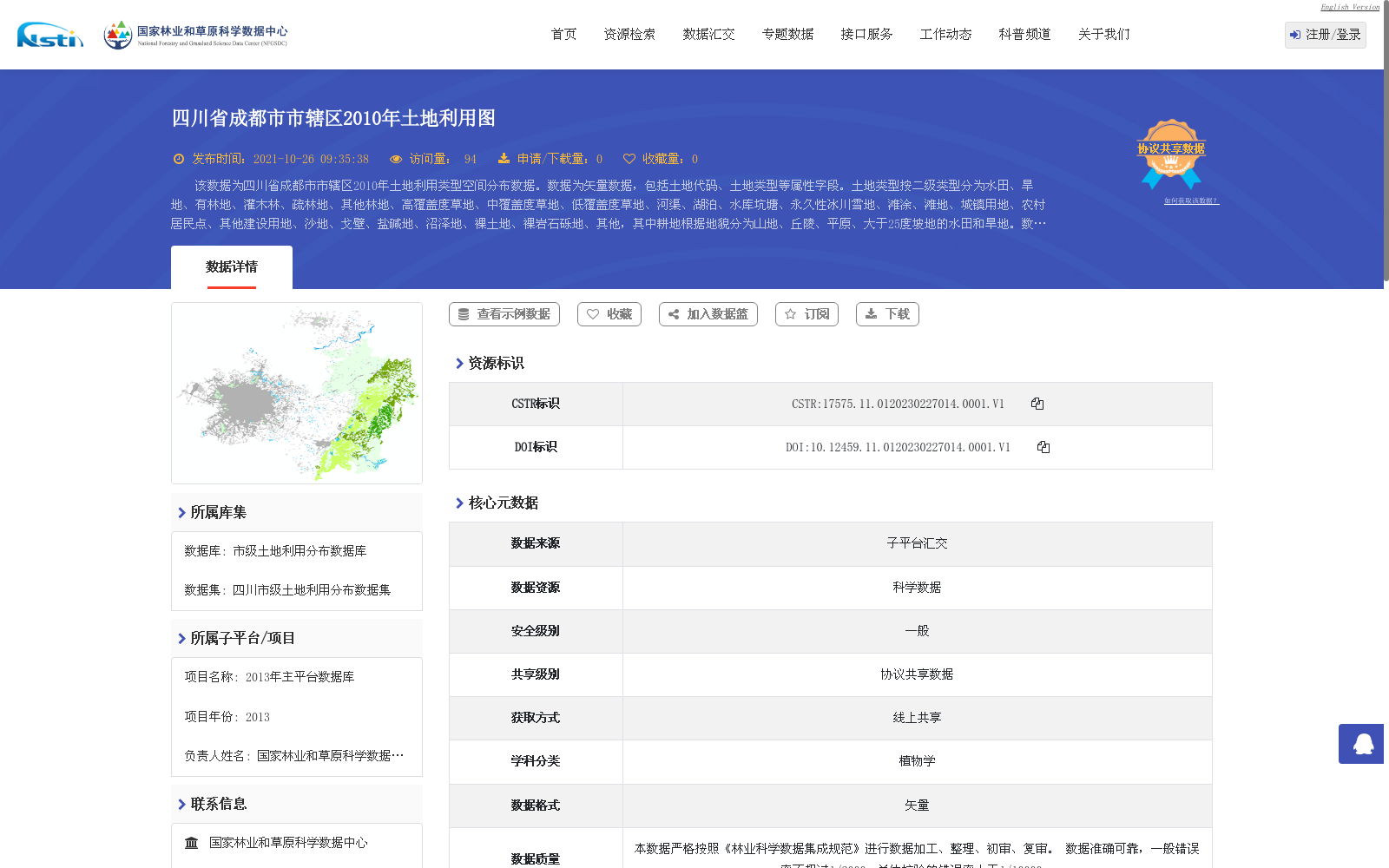
Task: Click the 安全级别 value 一般
Action: click(x=917, y=631)
